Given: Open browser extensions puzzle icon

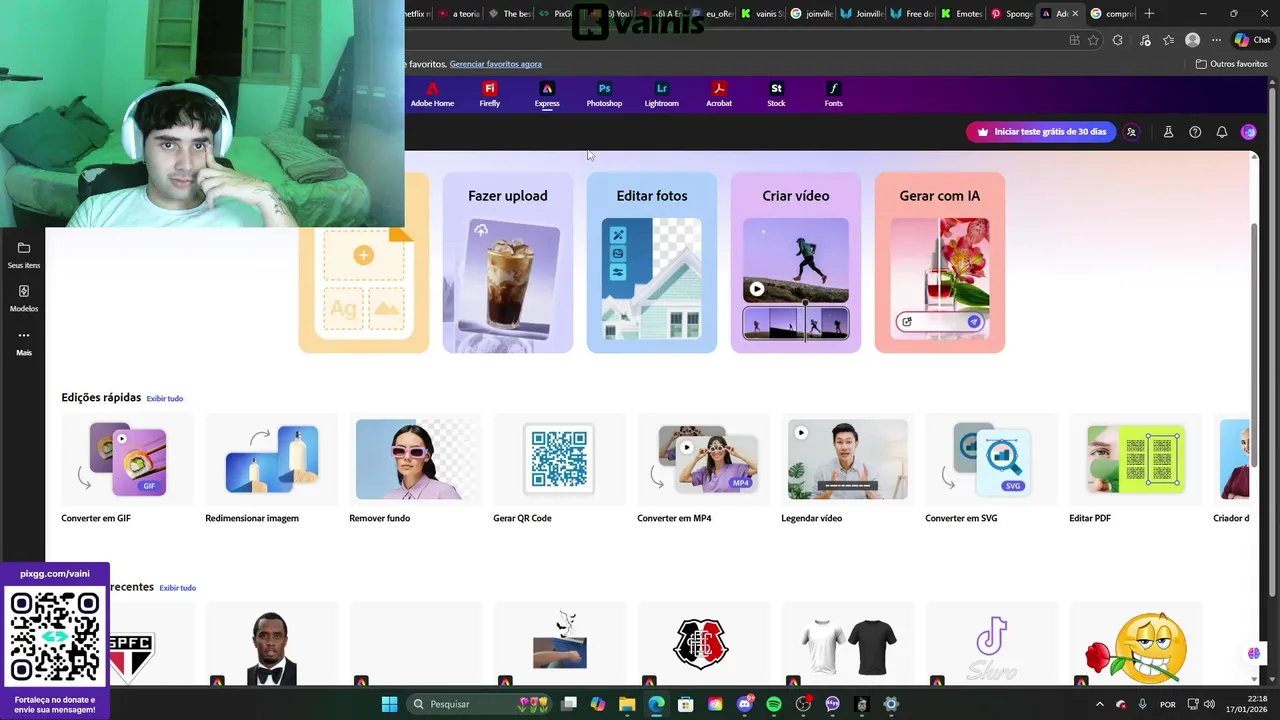Looking at the screenshot, I should [x=1118, y=40].
